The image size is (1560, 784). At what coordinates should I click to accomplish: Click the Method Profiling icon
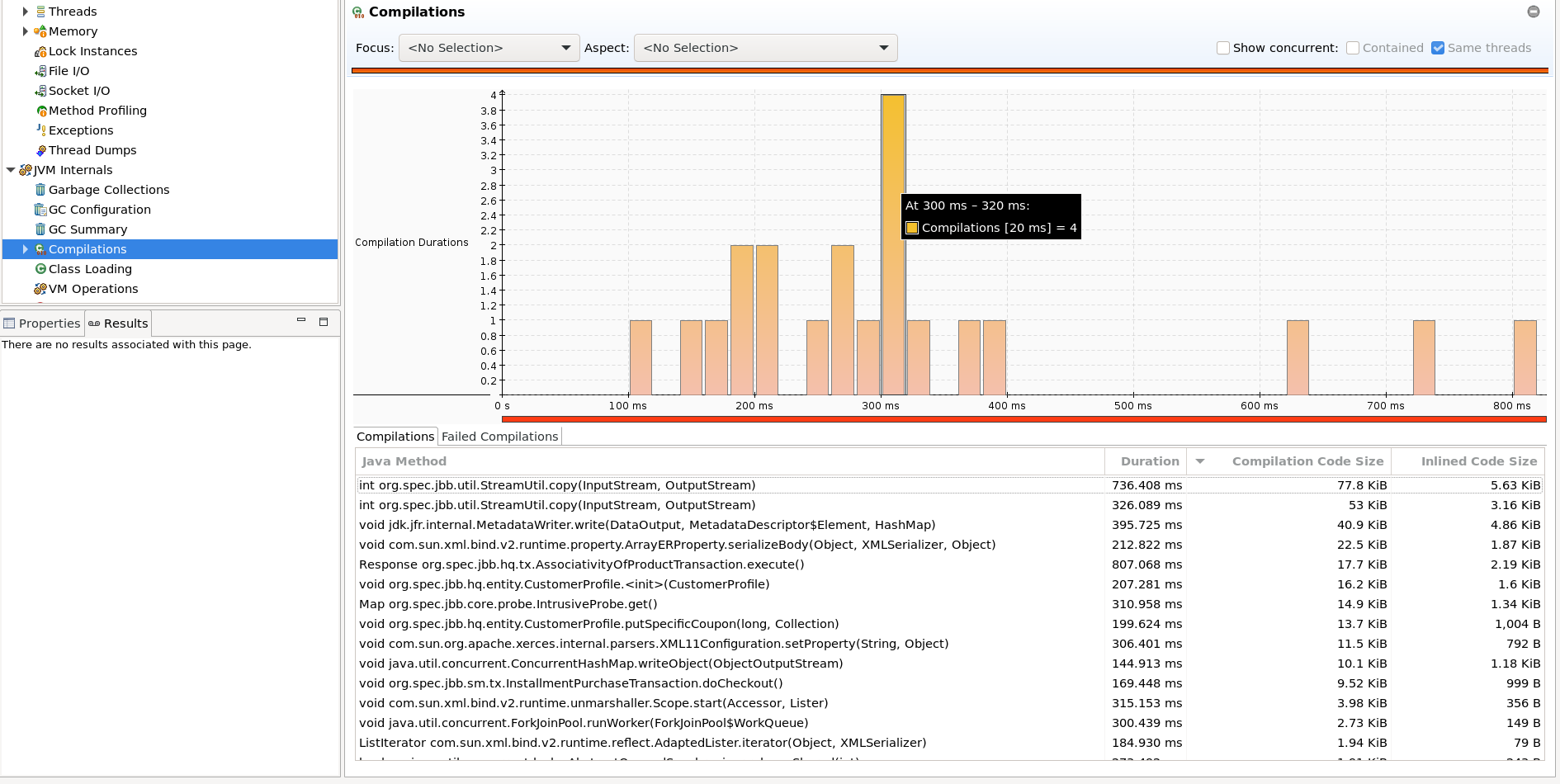point(40,111)
